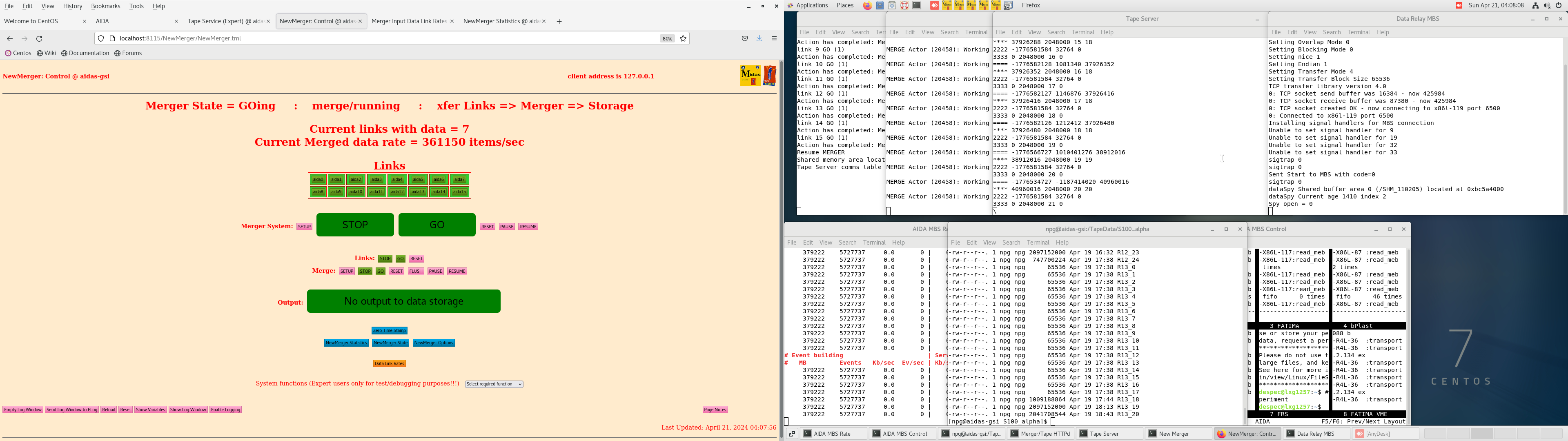Click the AnyDesk icon in top panel
Viewport: 1568px width, 441px height.
(934, 5)
